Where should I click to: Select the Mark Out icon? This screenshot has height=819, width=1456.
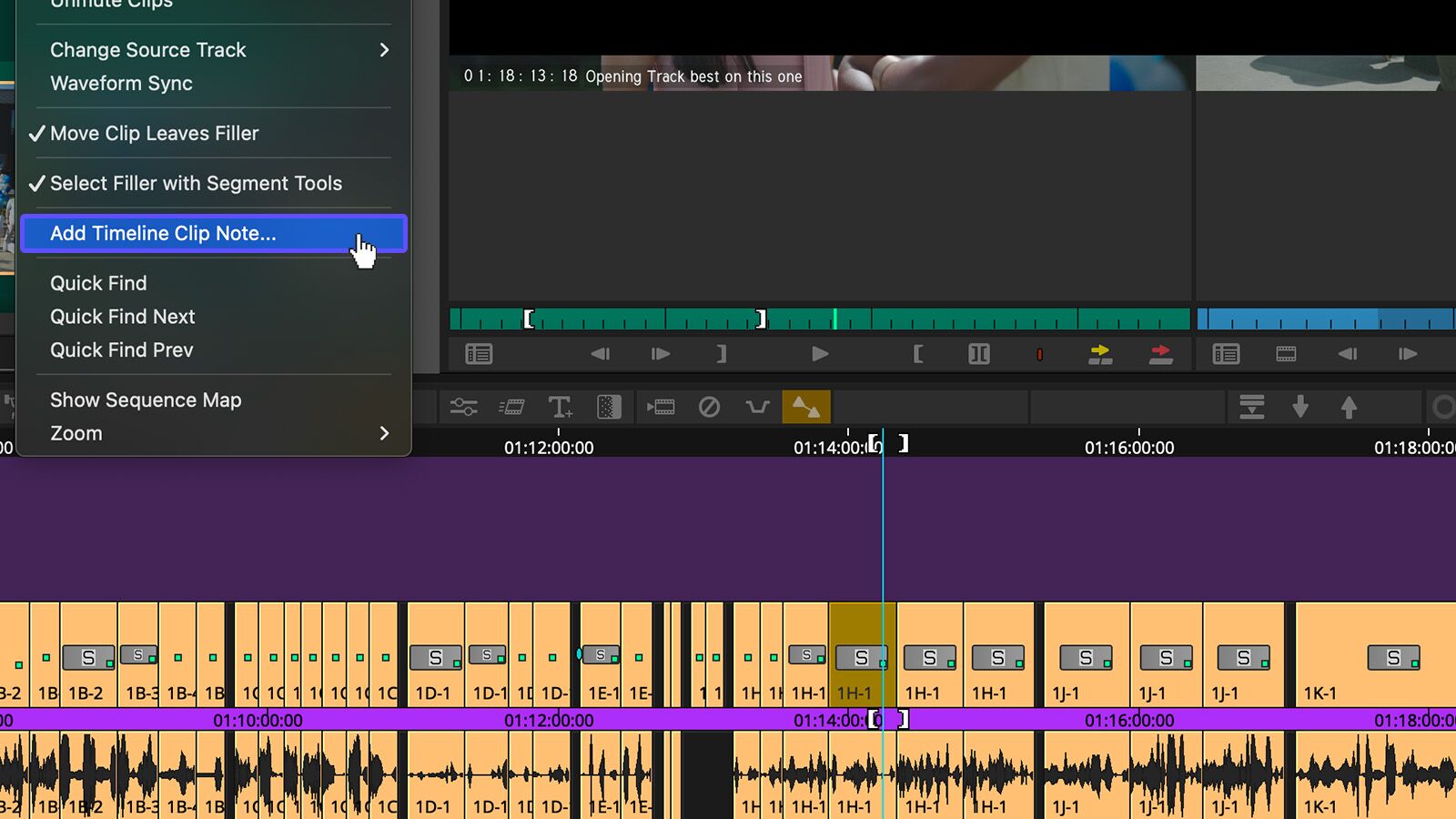tap(720, 354)
